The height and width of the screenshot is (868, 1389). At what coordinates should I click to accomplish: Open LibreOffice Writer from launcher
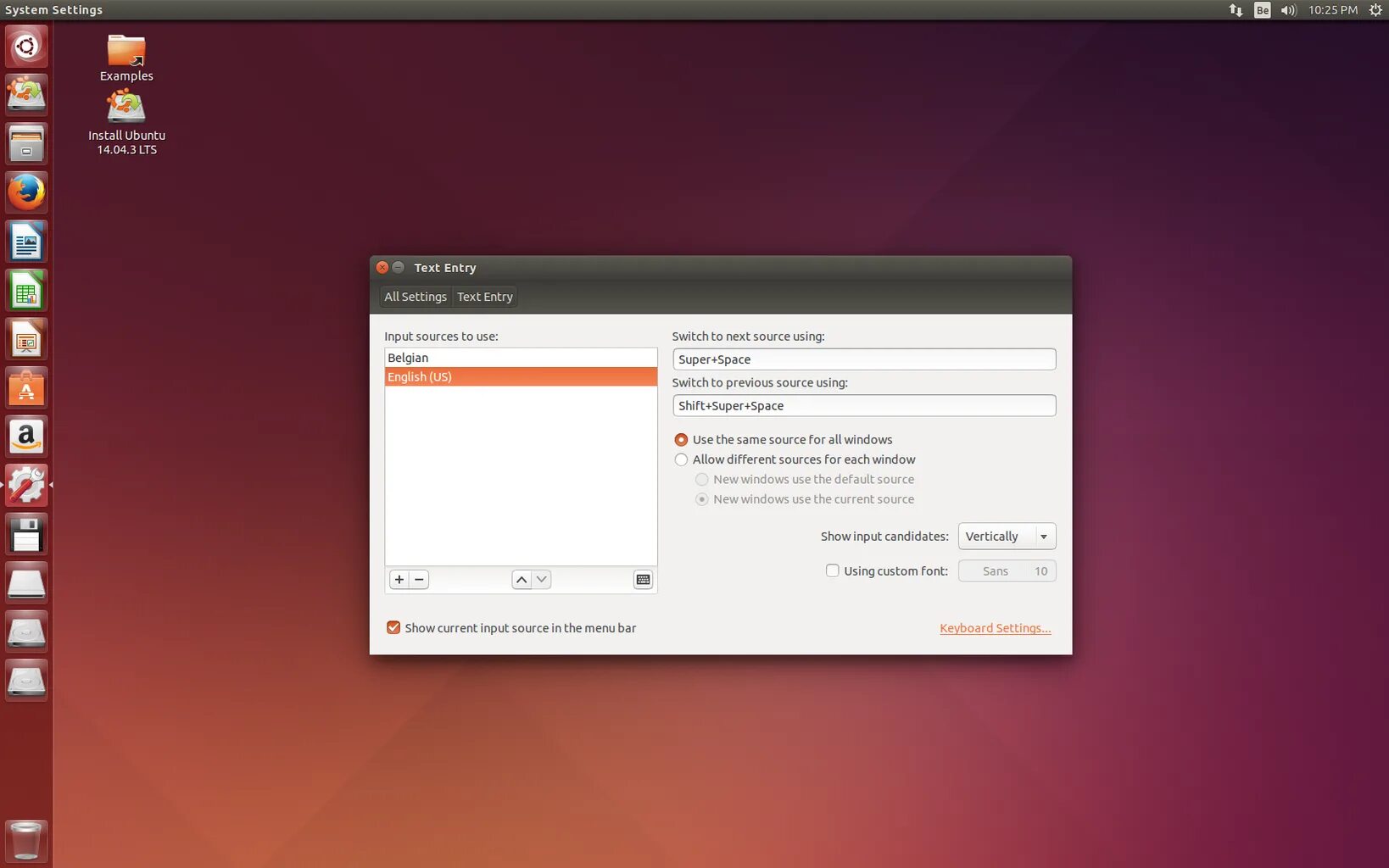[x=26, y=242]
